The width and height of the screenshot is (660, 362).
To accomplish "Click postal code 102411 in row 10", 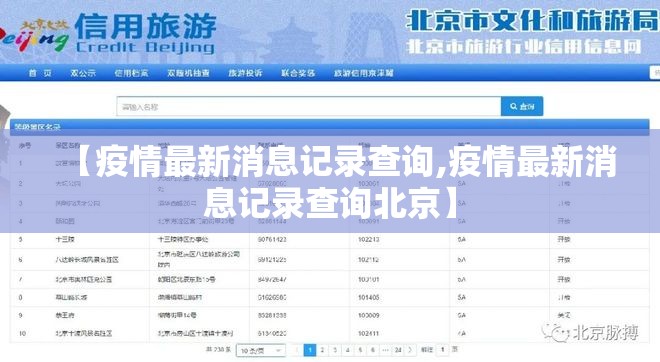I will pos(369,333).
